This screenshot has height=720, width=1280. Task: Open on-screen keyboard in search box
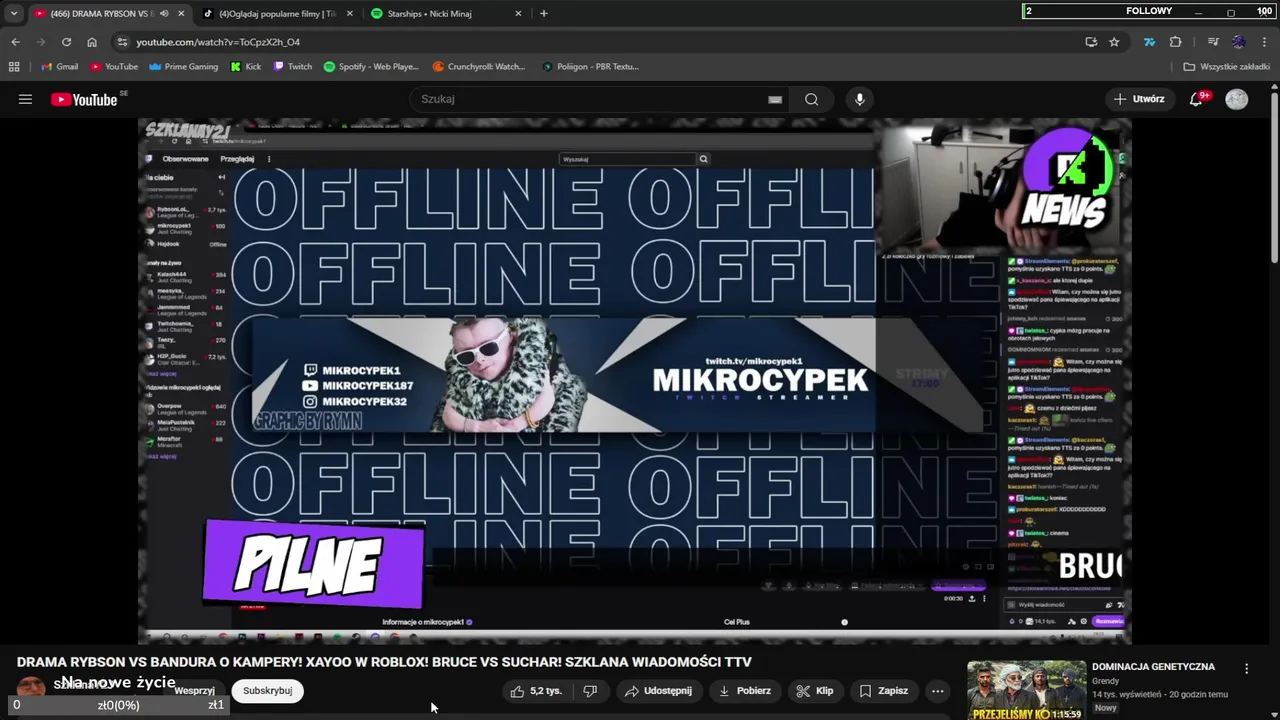pos(774,99)
